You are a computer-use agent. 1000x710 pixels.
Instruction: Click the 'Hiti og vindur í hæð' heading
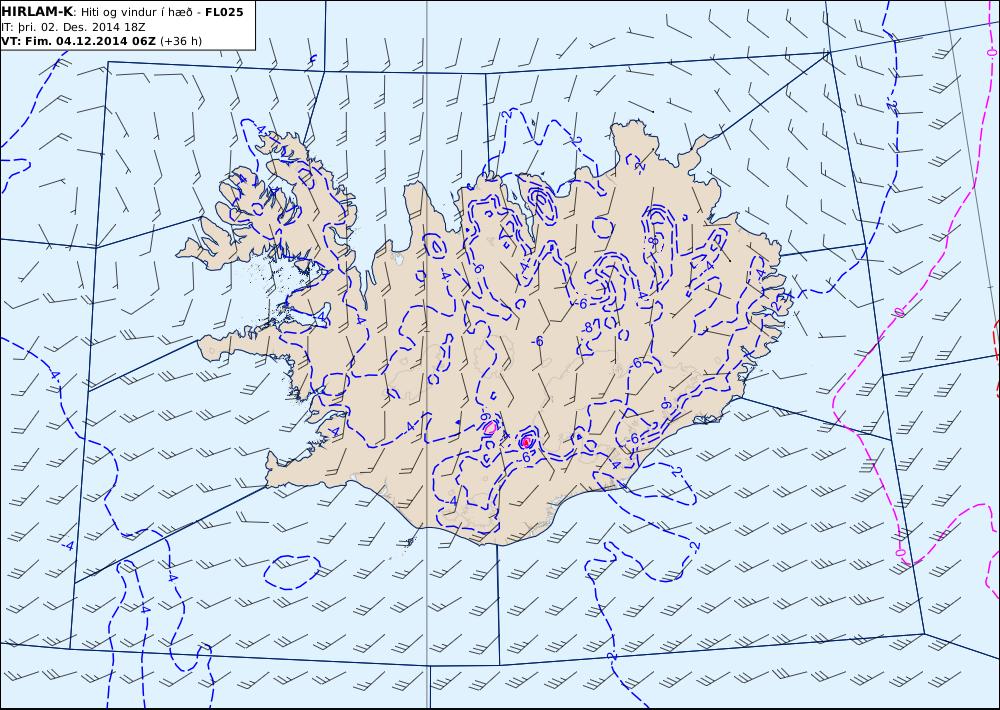[x=136, y=12]
